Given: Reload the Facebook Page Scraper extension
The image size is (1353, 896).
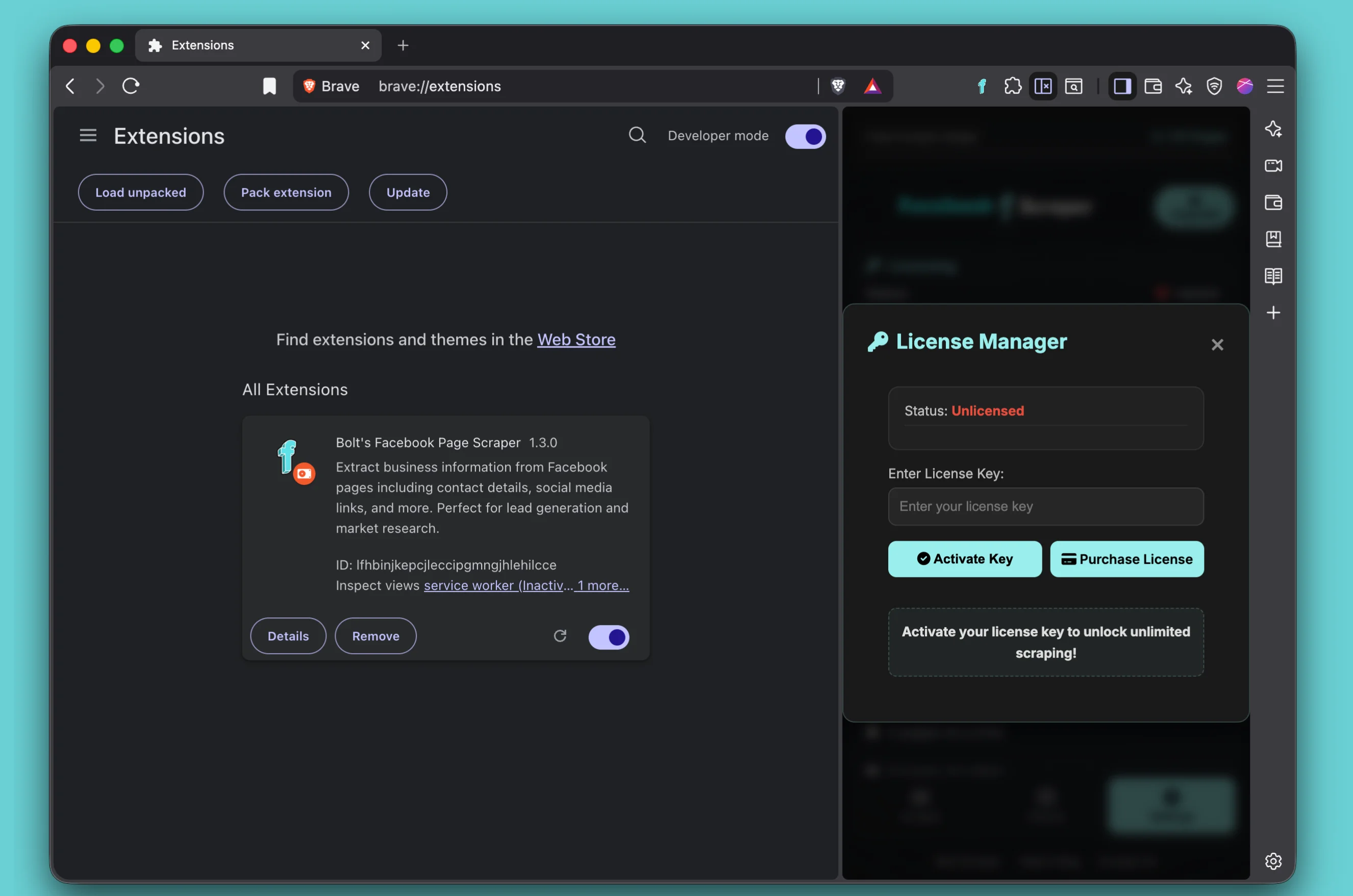Looking at the screenshot, I should 560,636.
